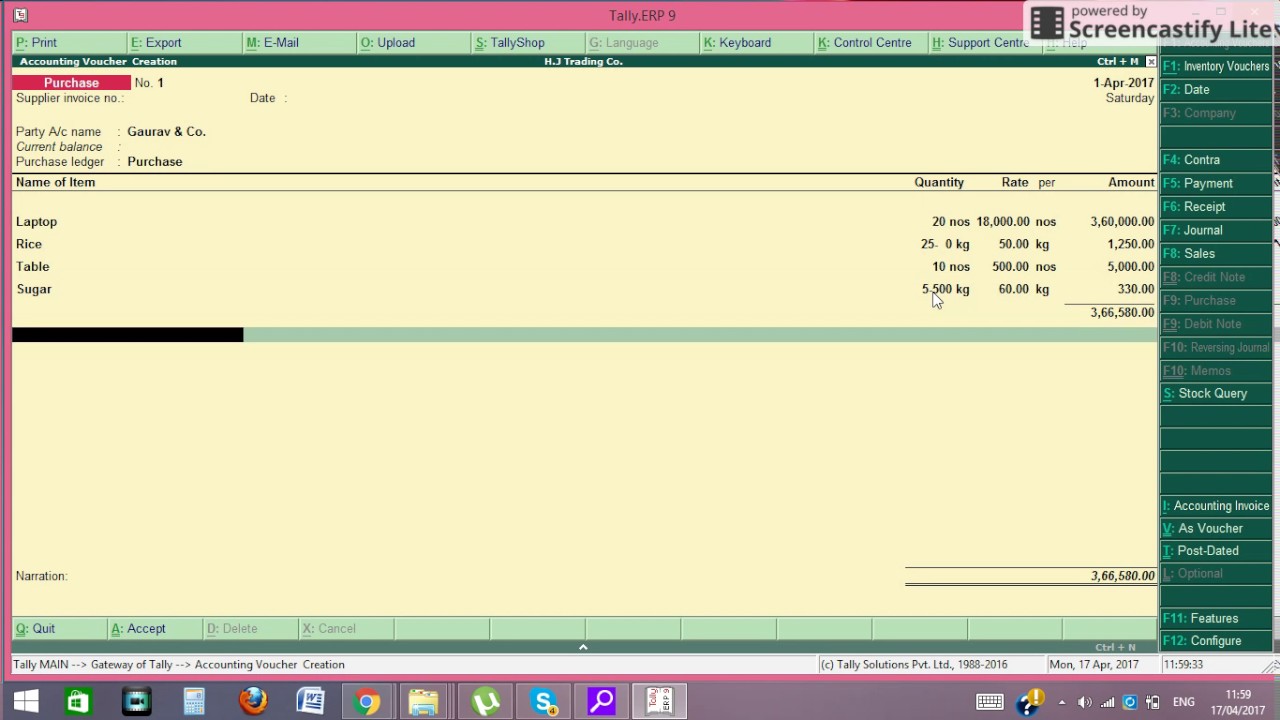This screenshot has height=720, width=1280.
Task: Click the red Purchase voucher type label
Action: [71, 83]
